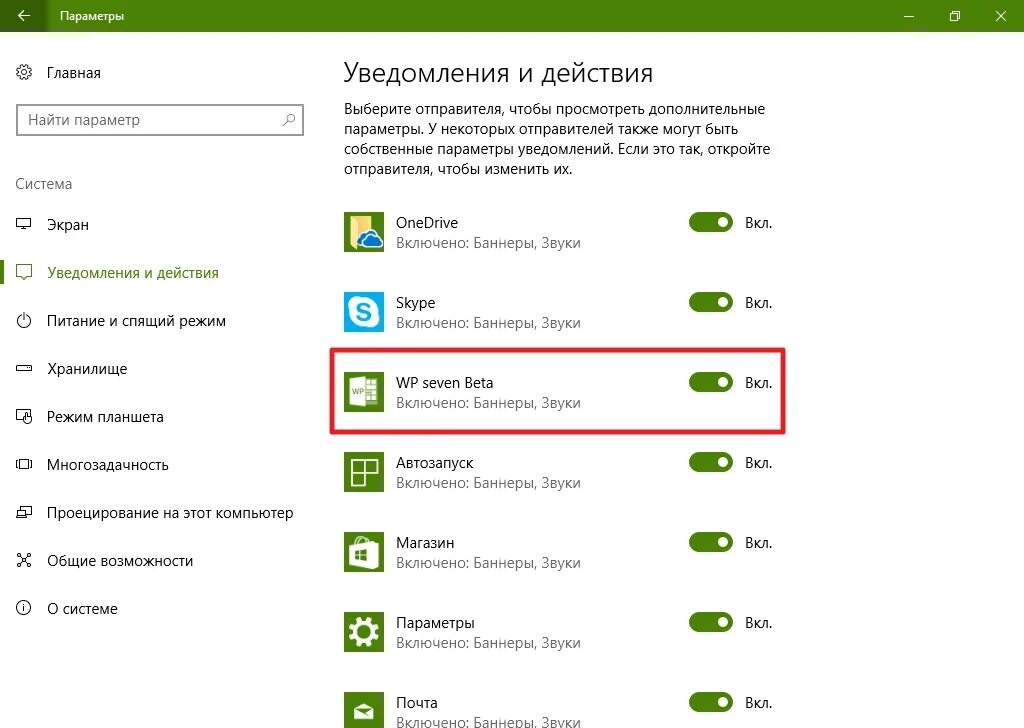Select Общие возможности section
Screen dimensions: 1024x728
click(x=120, y=561)
